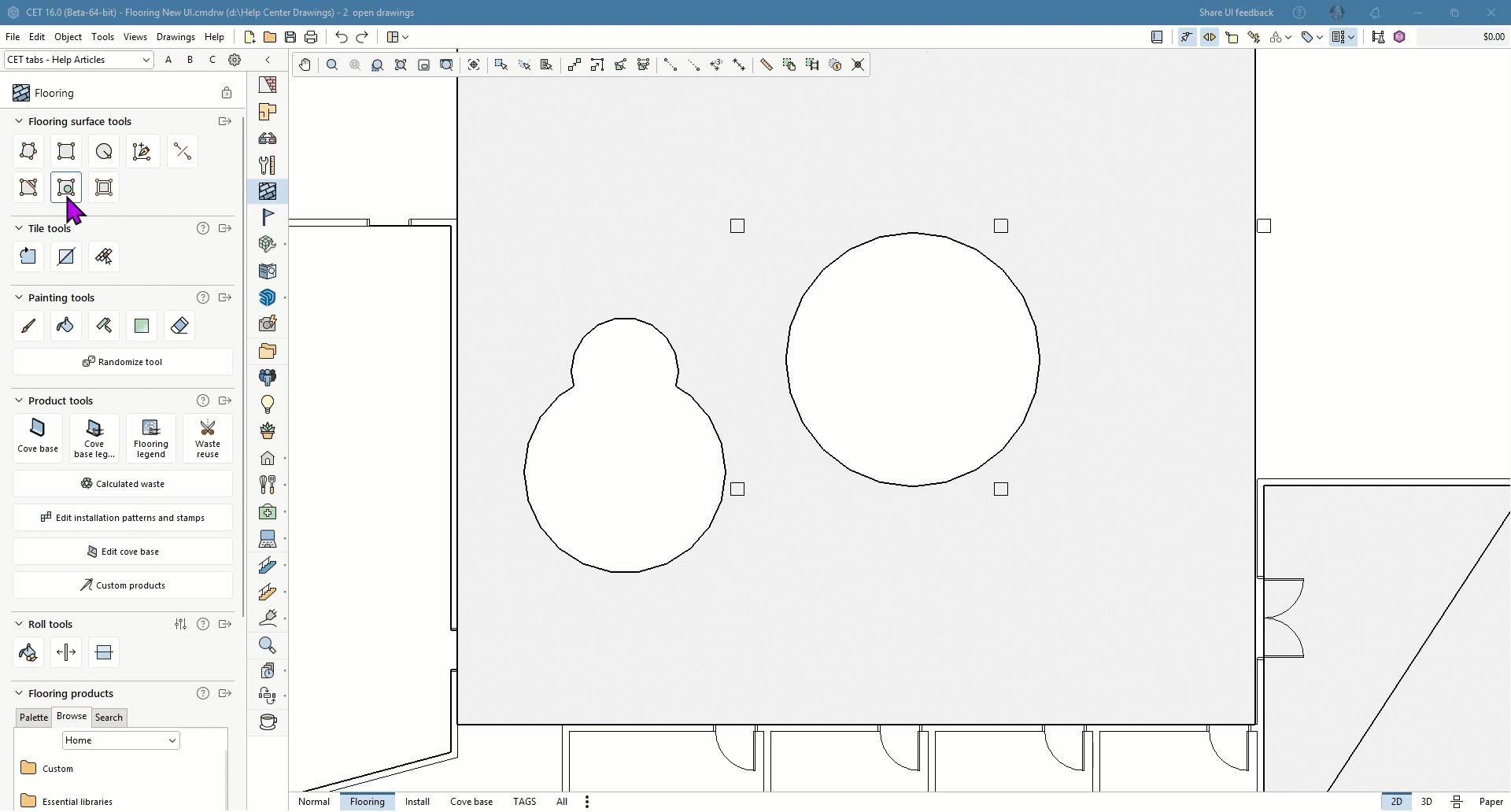Click the green color square
This screenshot has height=812, width=1511.
pos(142,326)
